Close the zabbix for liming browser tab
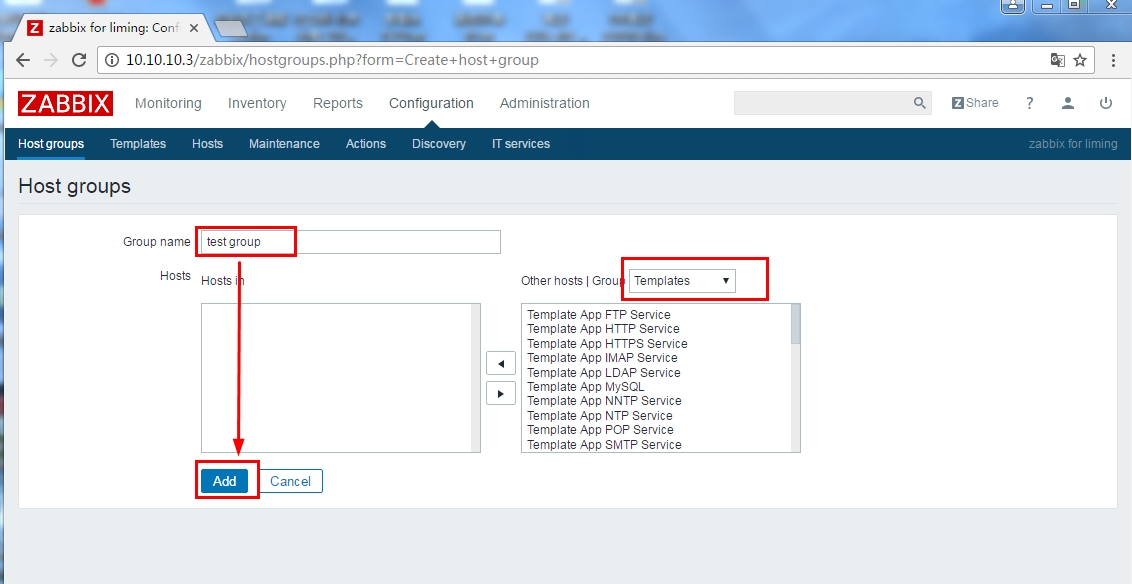1132x584 pixels. coord(193,28)
